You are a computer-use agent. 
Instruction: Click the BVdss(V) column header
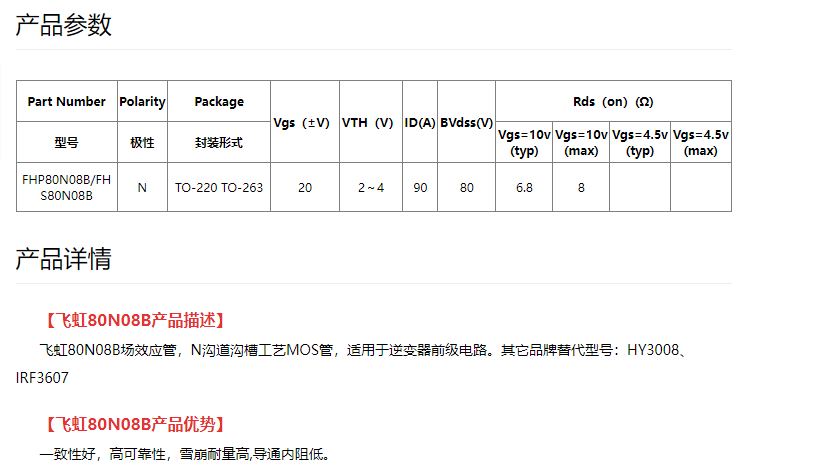pyautogui.click(x=466, y=122)
